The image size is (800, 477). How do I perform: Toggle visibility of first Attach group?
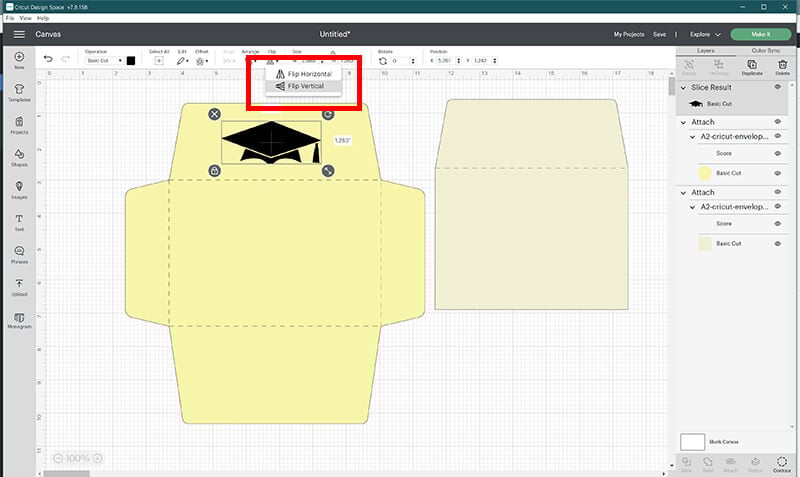coord(777,121)
